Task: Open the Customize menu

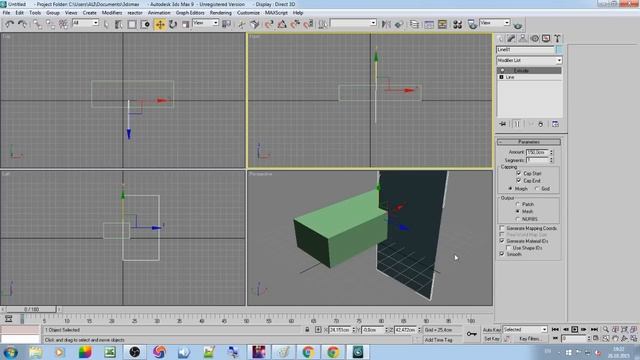Action: pos(248,13)
